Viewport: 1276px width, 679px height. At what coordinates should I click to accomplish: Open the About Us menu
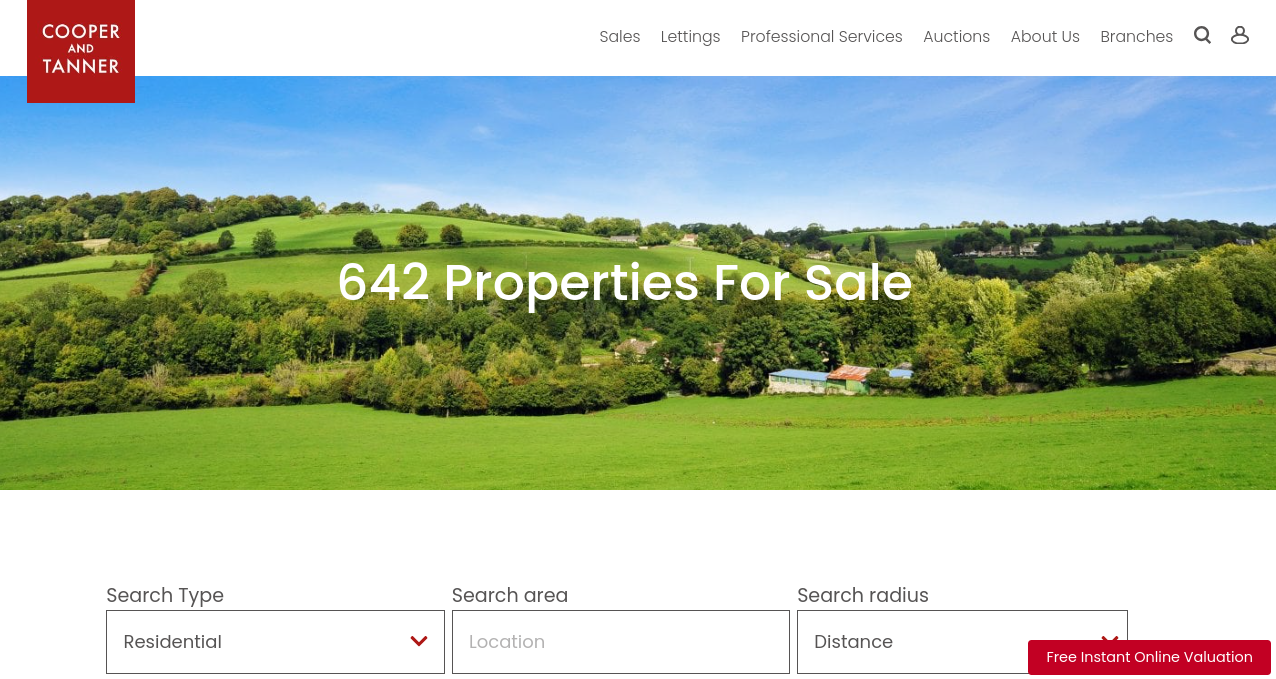coord(1045,37)
